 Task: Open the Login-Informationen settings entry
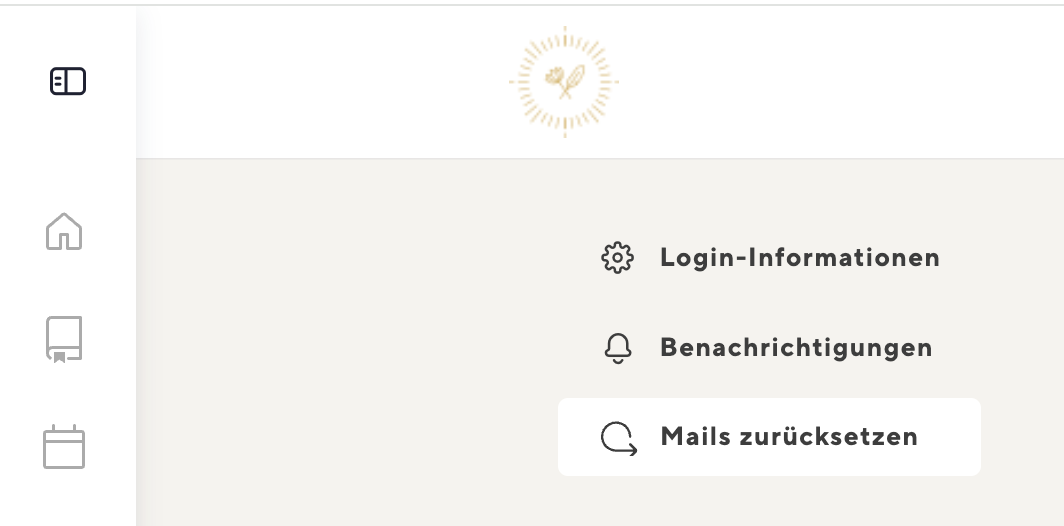click(x=770, y=258)
